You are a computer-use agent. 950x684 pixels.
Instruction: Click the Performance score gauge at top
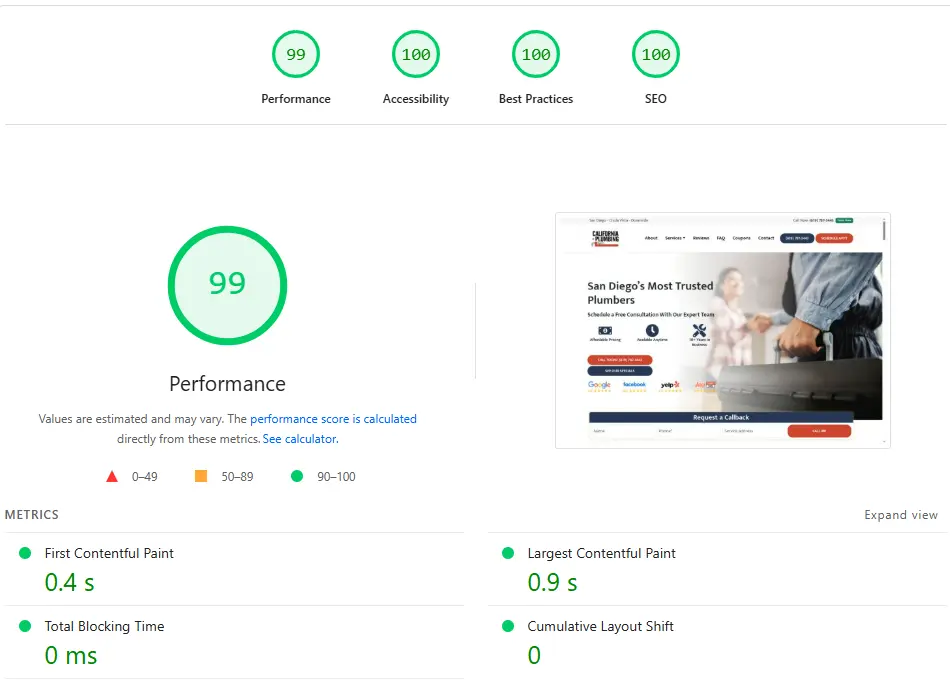point(296,55)
